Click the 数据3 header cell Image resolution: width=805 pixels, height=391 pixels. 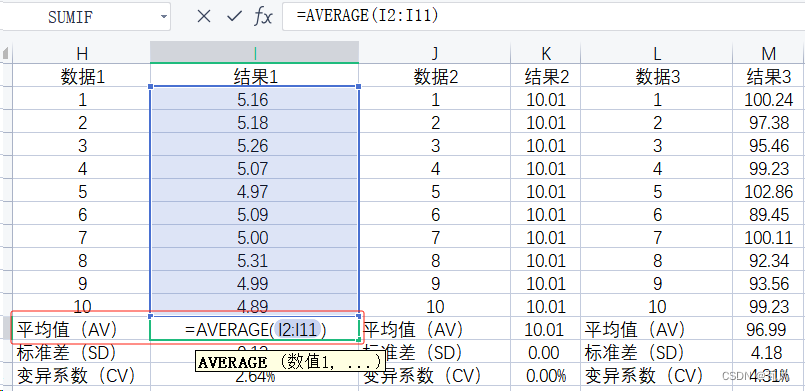coord(657,76)
